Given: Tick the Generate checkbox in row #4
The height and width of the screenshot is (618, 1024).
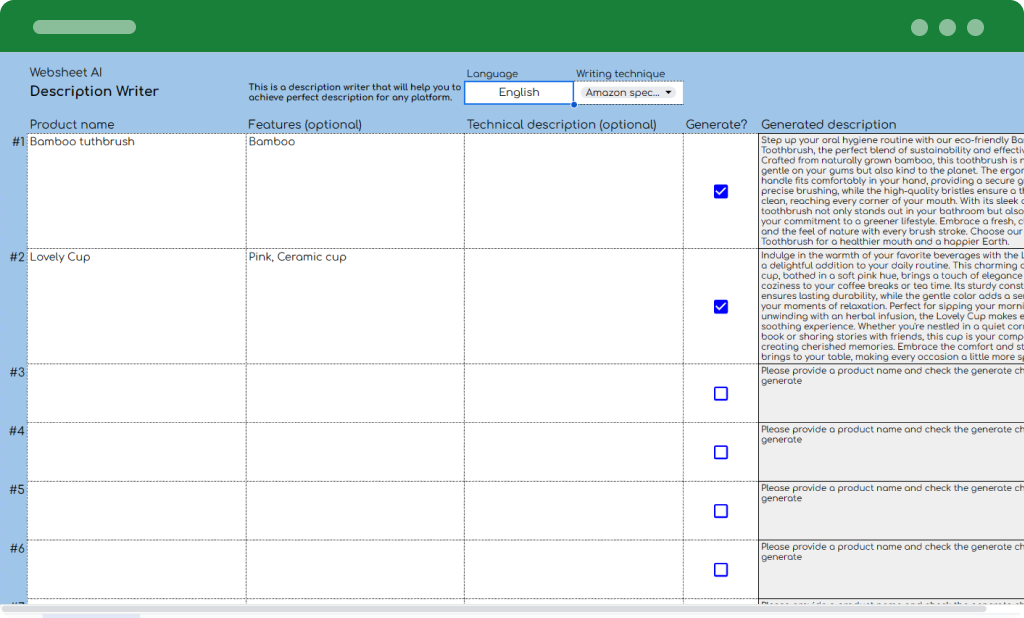Looking at the screenshot, I should tap(720, 453).
